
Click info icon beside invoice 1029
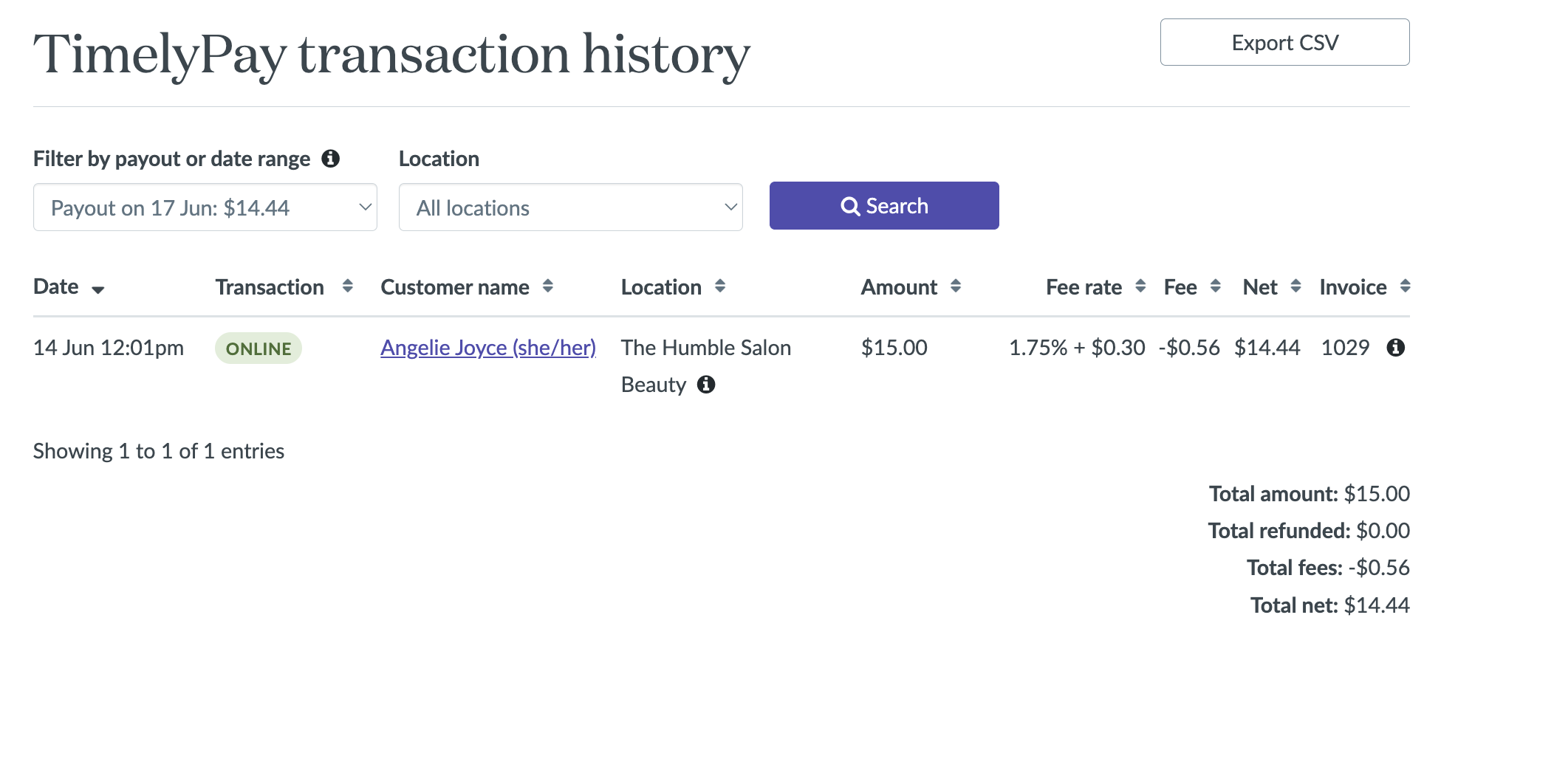1394,348
